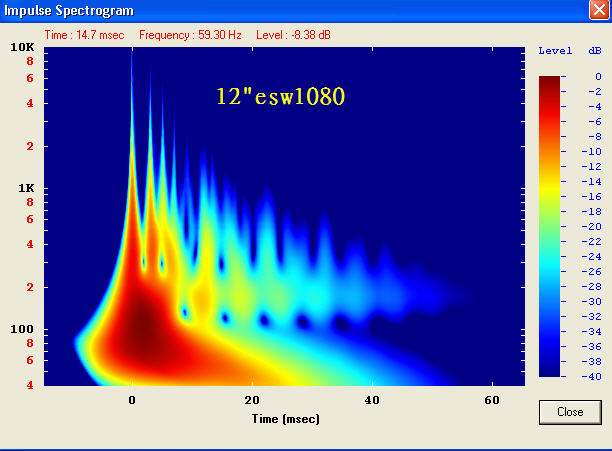Click the 40 time axis label
The height and width of the screenshot is (451, 612).
pos(372,400)
